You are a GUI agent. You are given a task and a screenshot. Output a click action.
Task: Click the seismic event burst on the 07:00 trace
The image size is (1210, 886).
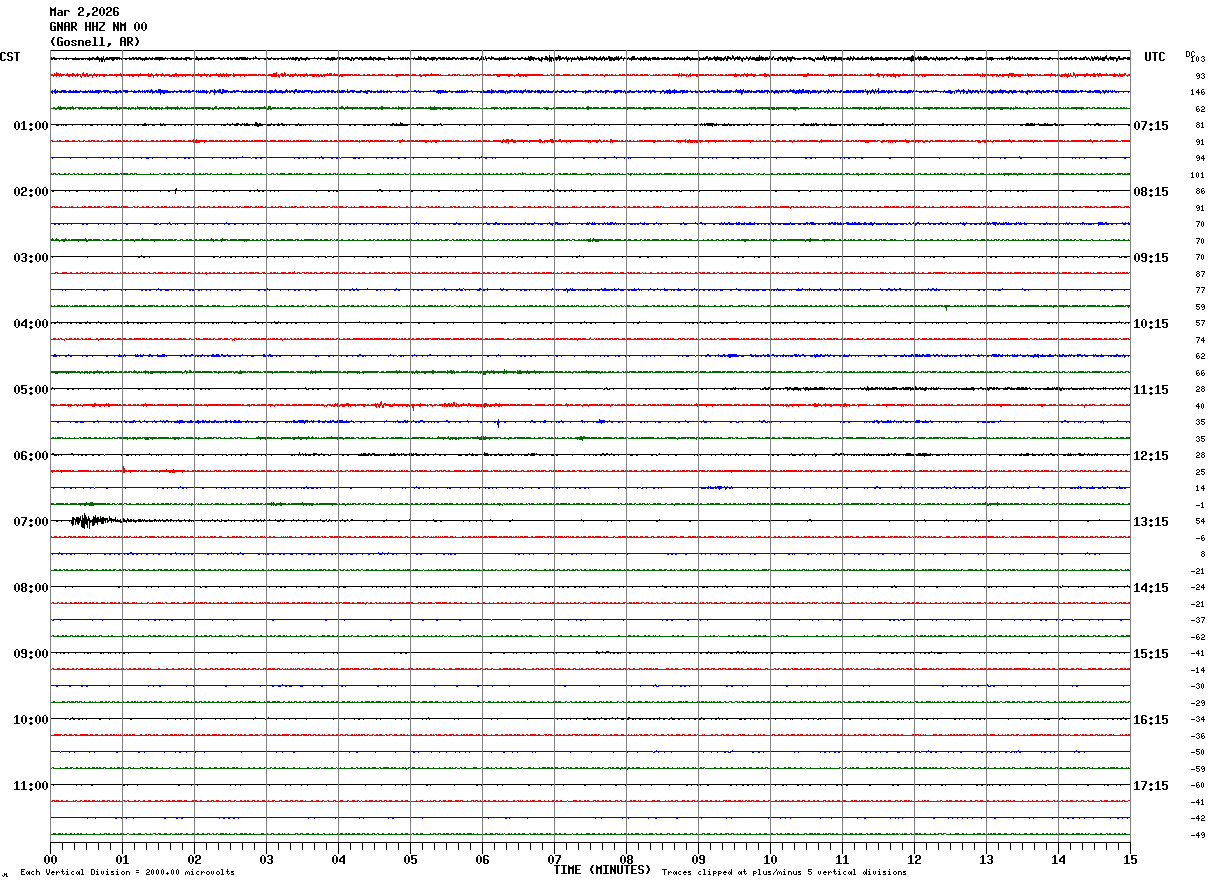[x=90, y=520]
